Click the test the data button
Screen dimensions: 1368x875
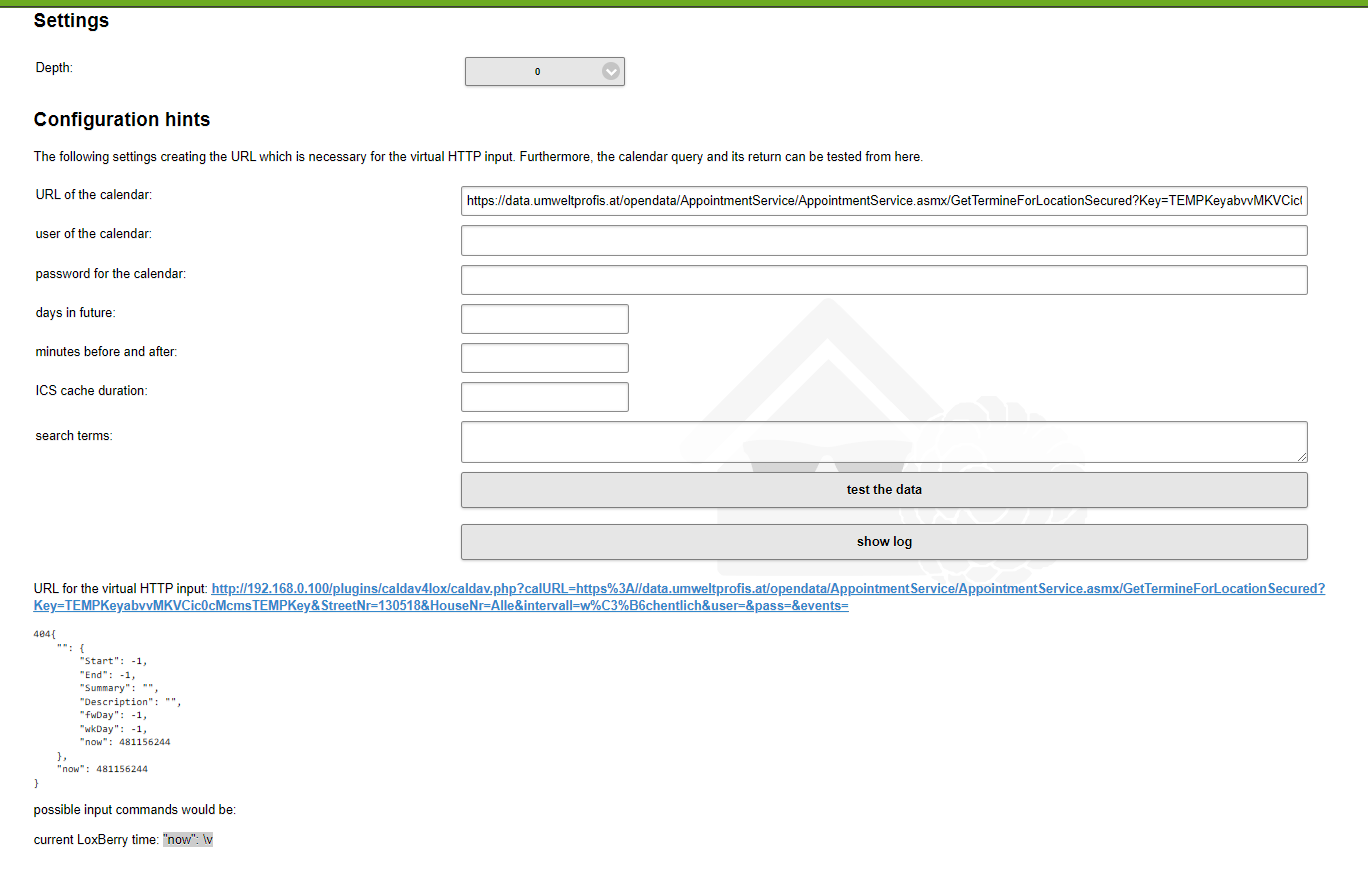884,490
